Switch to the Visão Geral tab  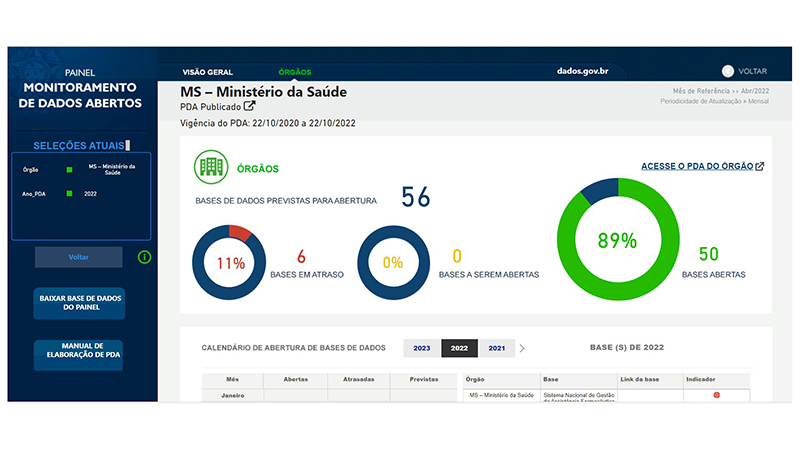[x=207, y=72]
